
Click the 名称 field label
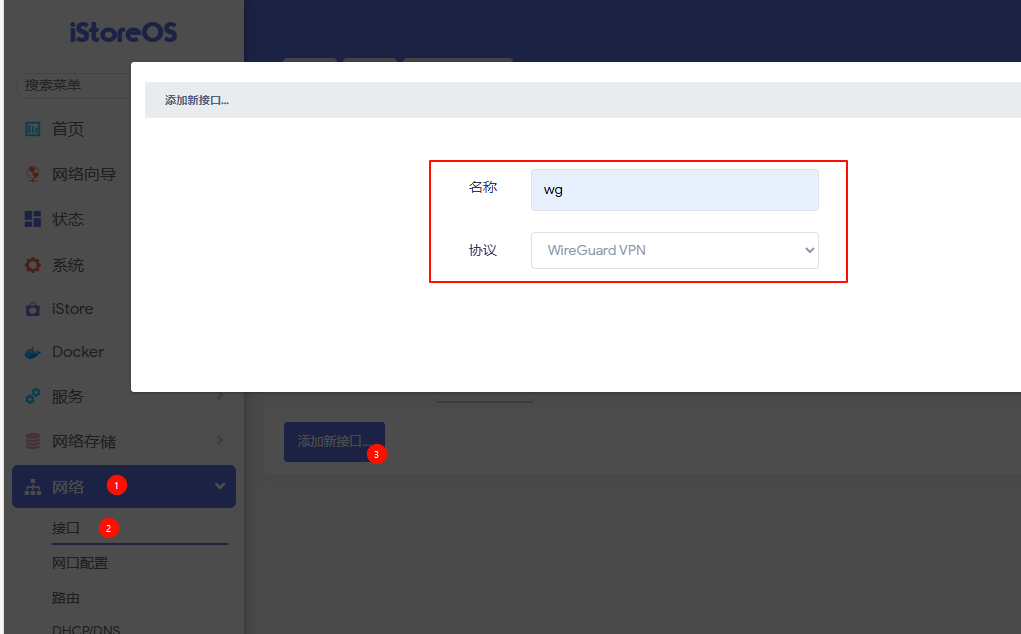click(483, 187)
